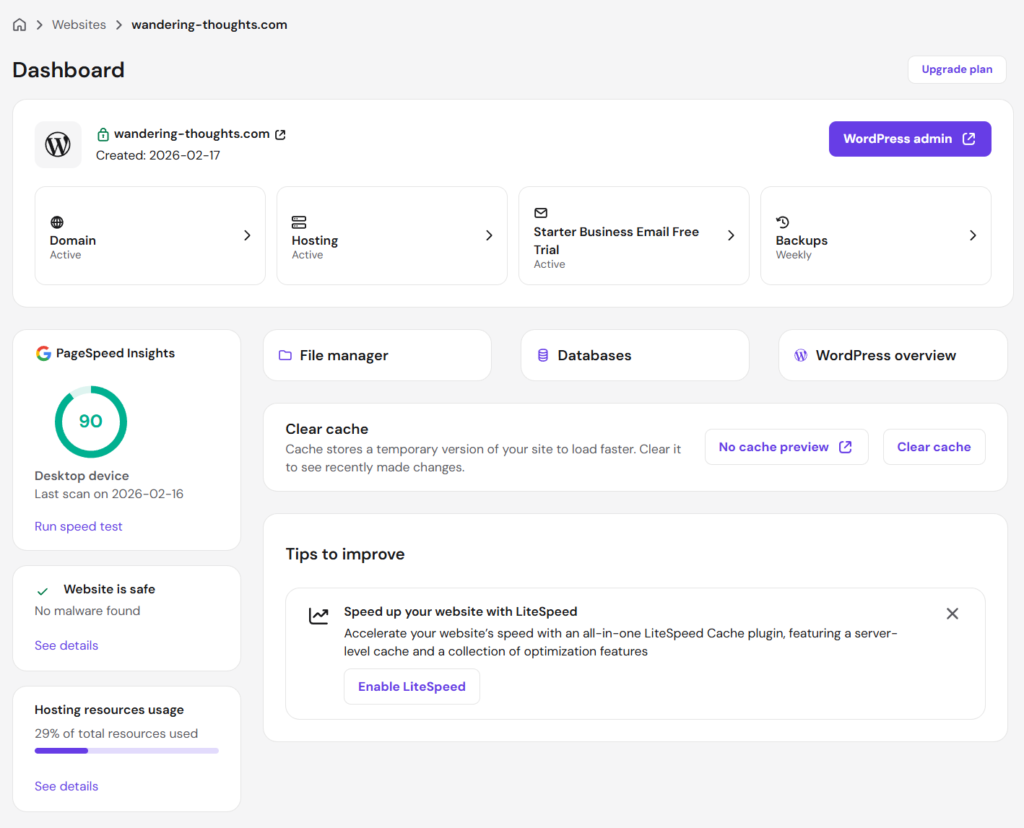Click the PageSpeed score gauge showing 90
1024x828 pixels.
91,421
